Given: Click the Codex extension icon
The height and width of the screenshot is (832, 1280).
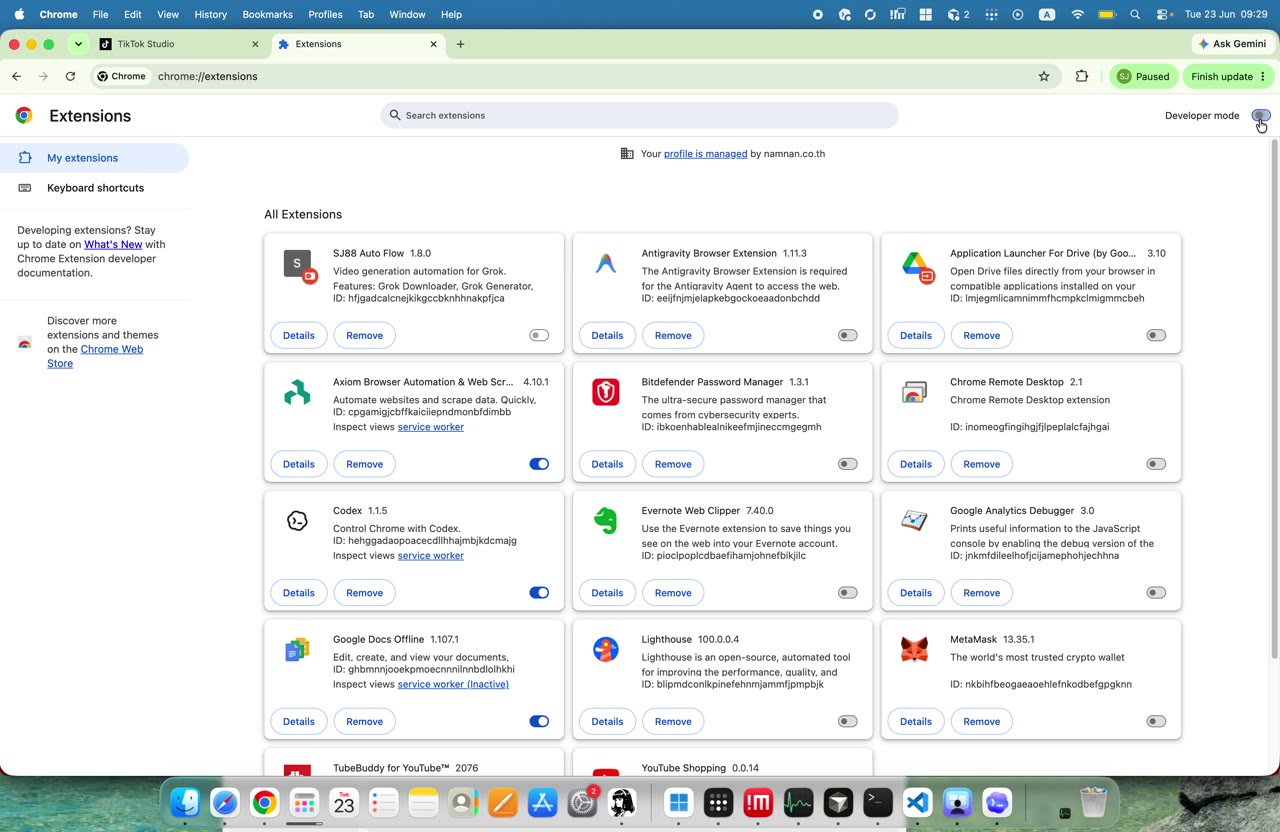Looking at the screenshot, I should 297,521.
